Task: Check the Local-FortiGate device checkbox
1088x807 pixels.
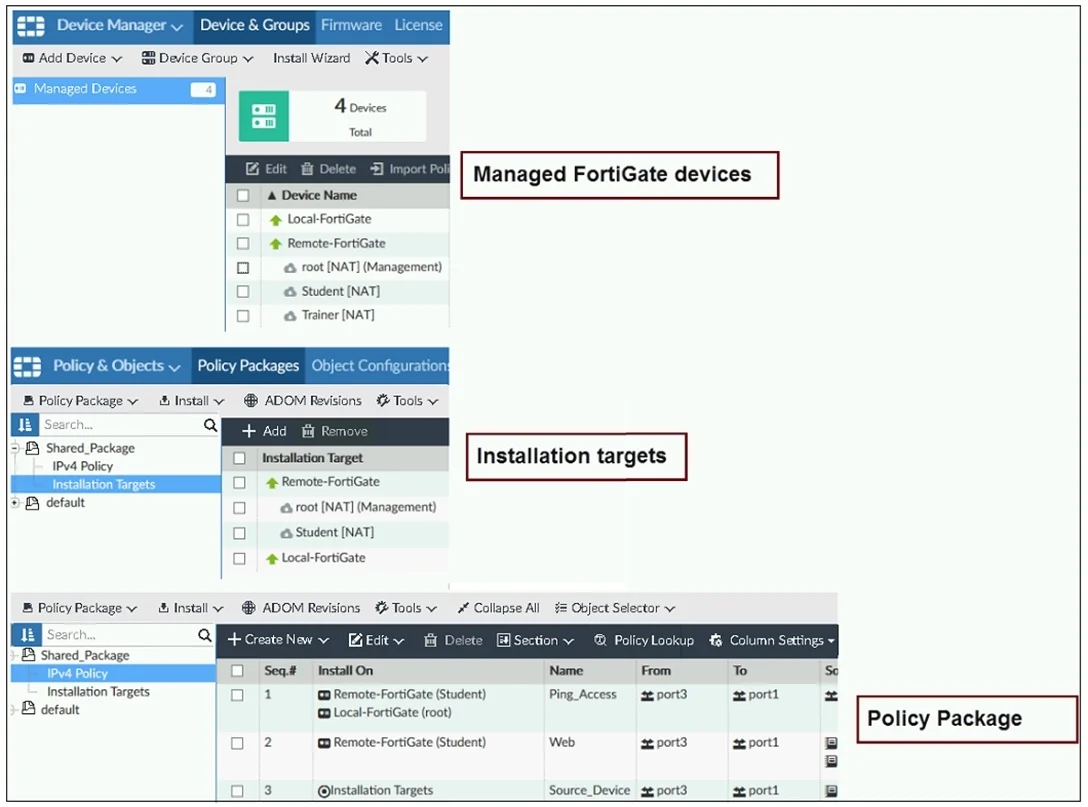Action: [243, 219]
